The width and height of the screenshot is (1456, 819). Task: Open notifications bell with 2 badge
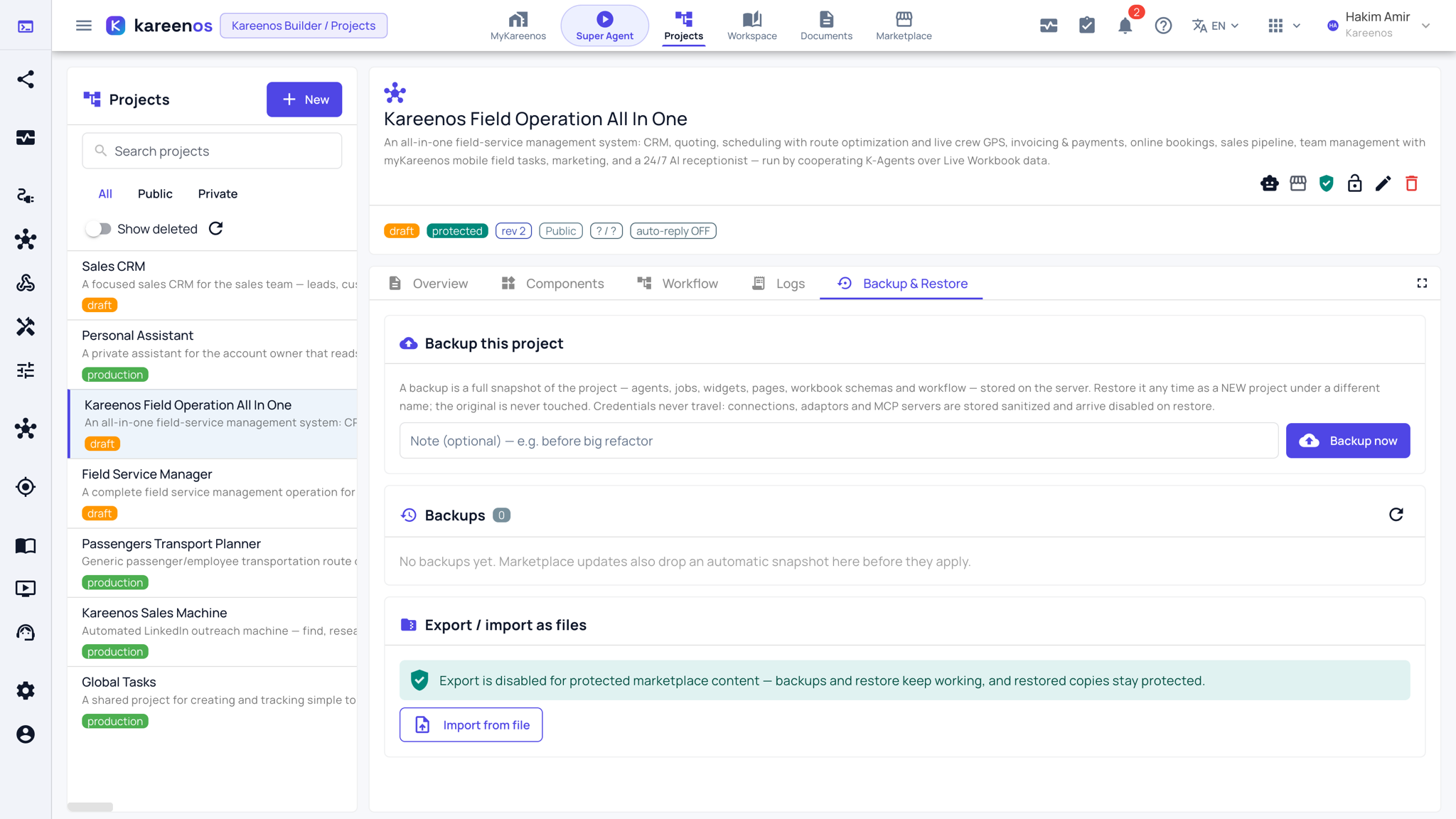pyautogui.click(x=1125, y=26)
